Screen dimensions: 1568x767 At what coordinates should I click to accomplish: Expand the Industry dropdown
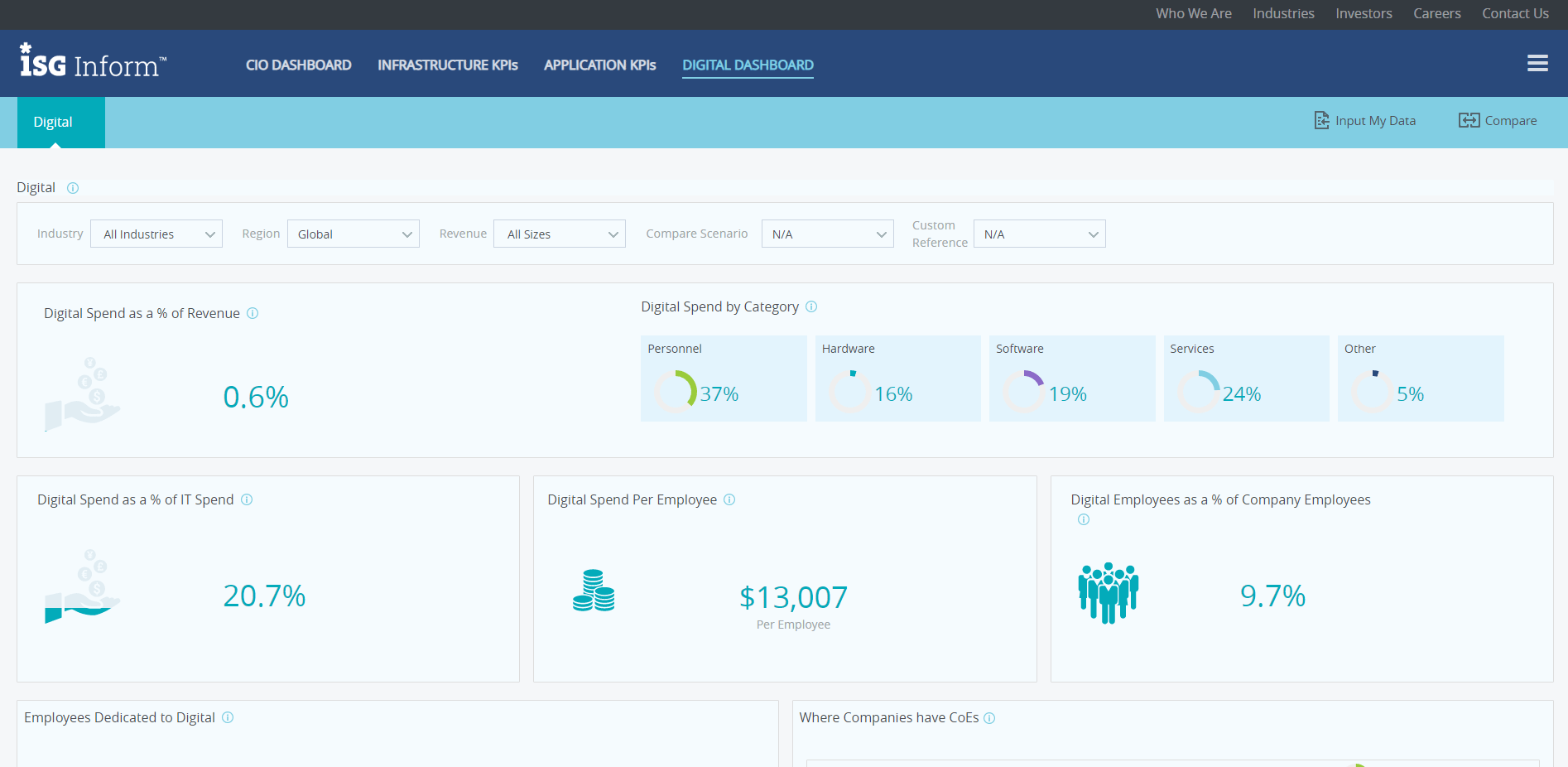pyautogui.click(x=156, y=234)
